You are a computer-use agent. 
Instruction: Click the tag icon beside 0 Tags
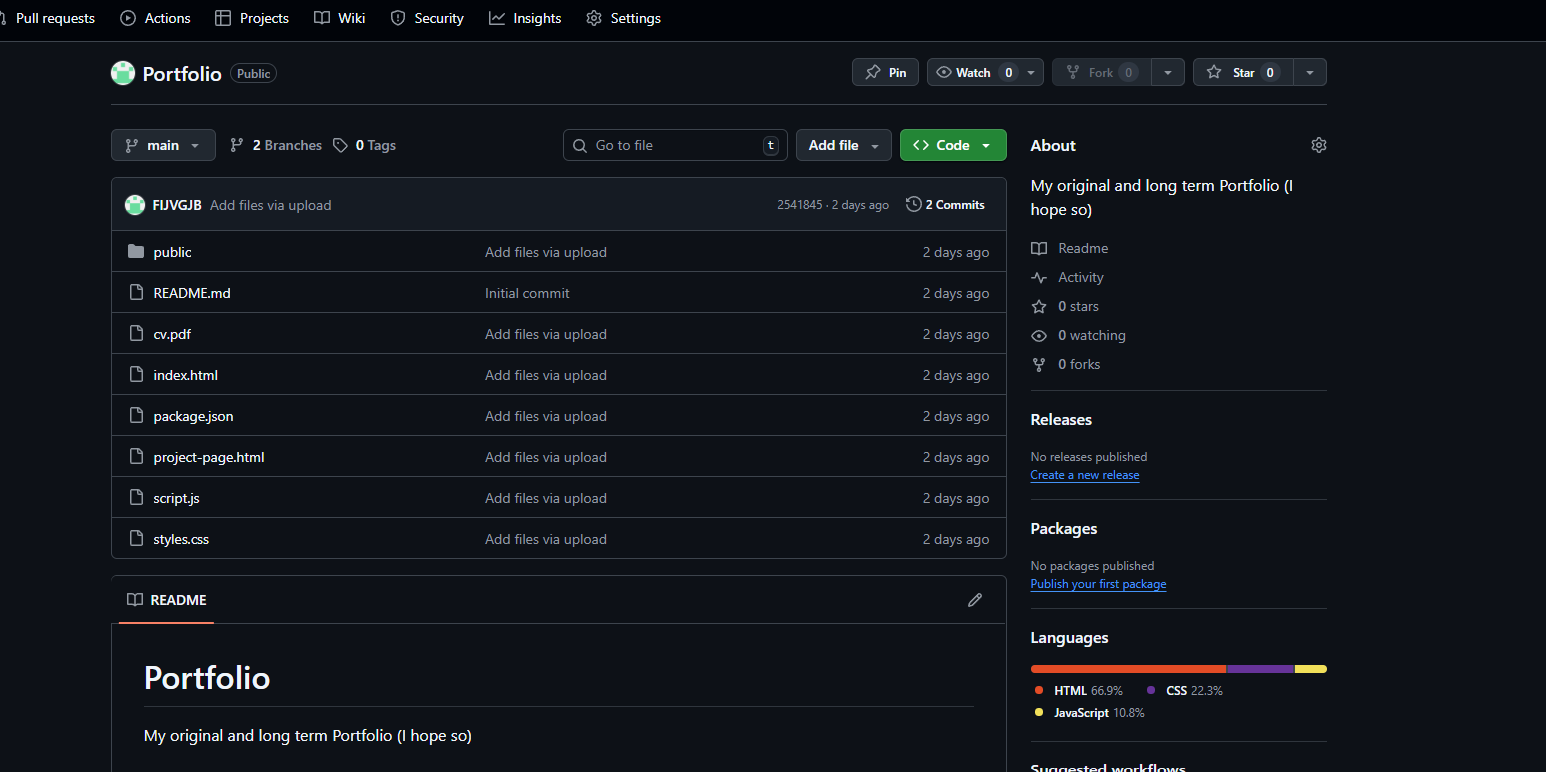(x=341, y=145)
